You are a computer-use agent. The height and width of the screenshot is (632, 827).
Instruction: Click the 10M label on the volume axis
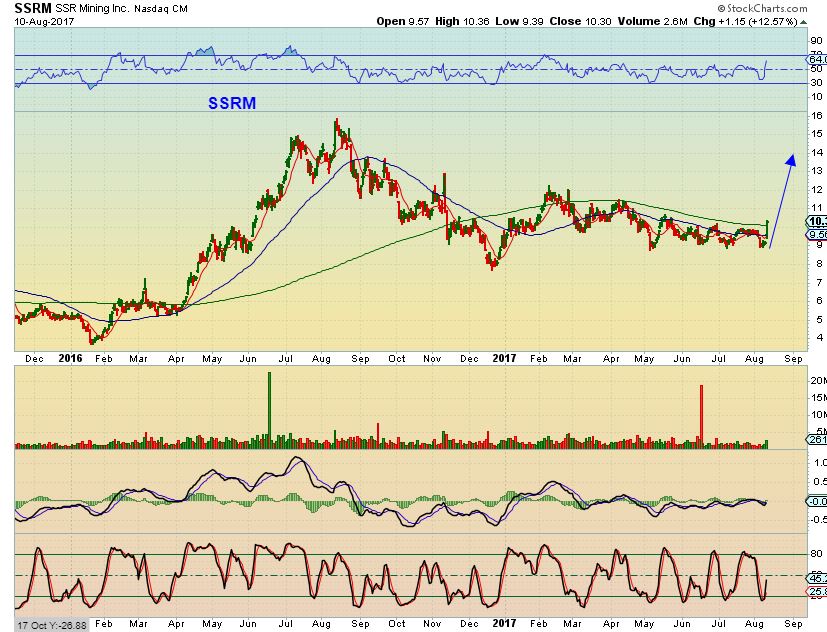(x=818, y=415)
